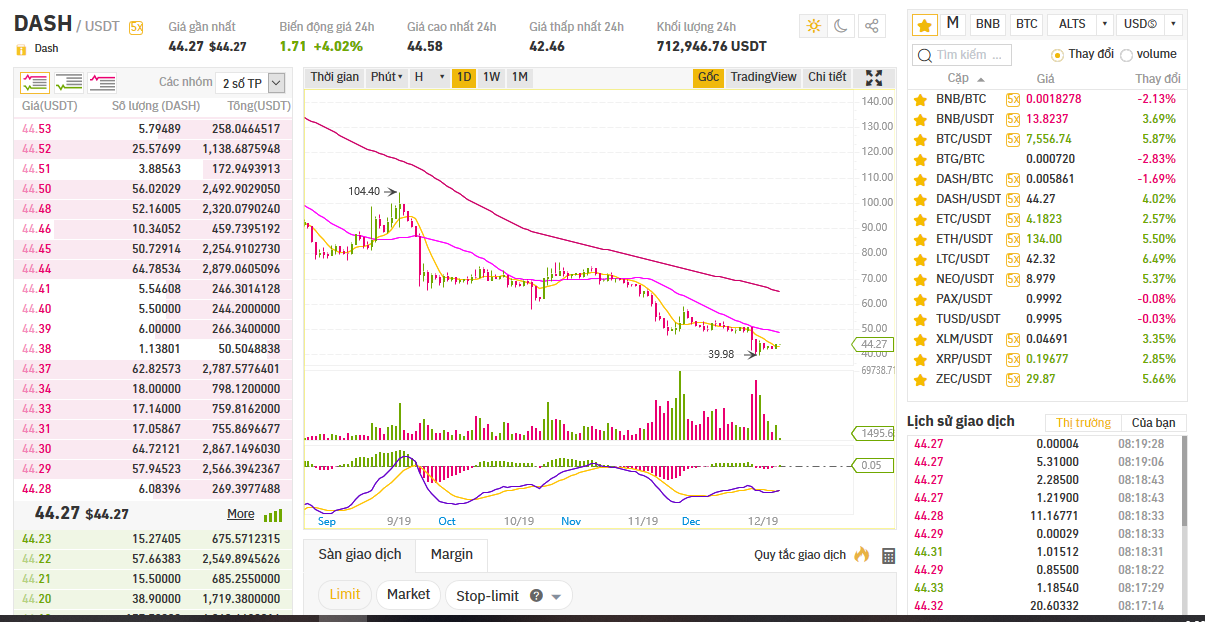The image size is (1205, 622).
Task: Show bids-only order book view icon
Action: click(69, 83)
